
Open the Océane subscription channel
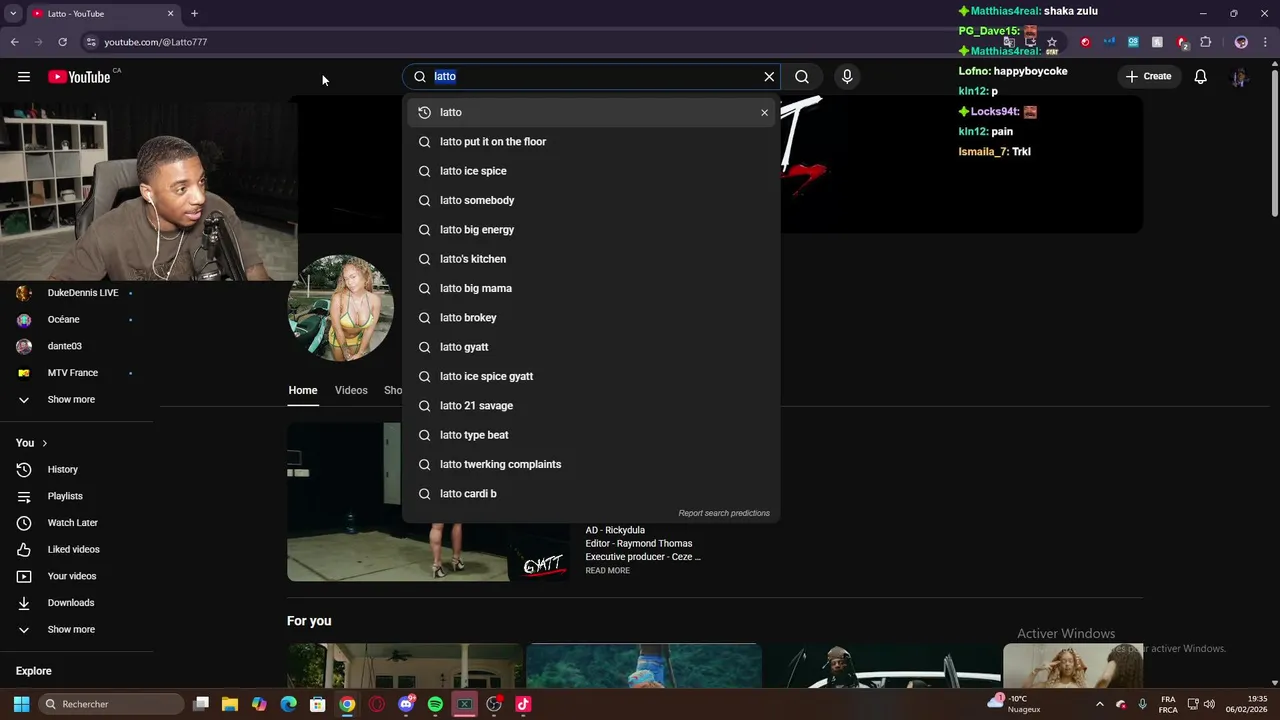click(77, 320)
